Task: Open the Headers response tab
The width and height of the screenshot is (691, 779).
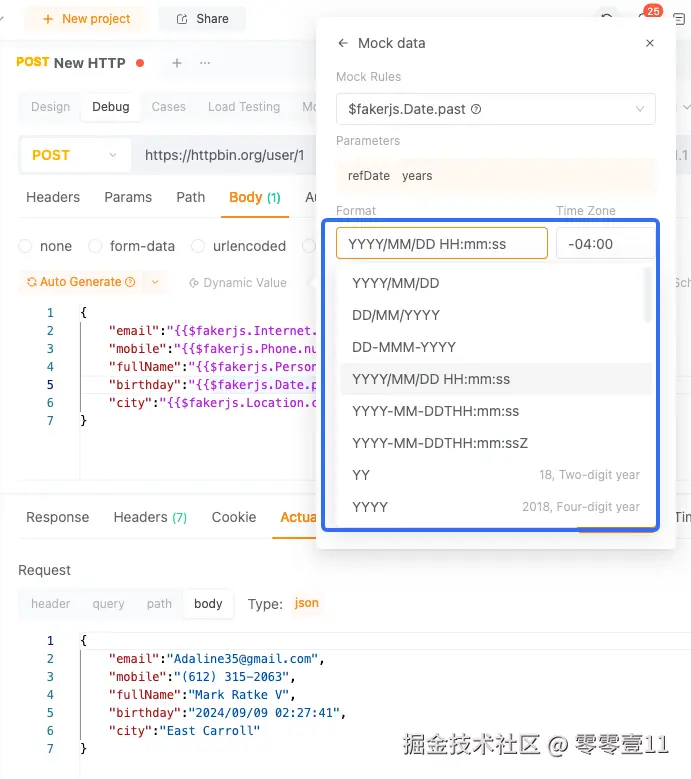Action: tap(150, 517)
